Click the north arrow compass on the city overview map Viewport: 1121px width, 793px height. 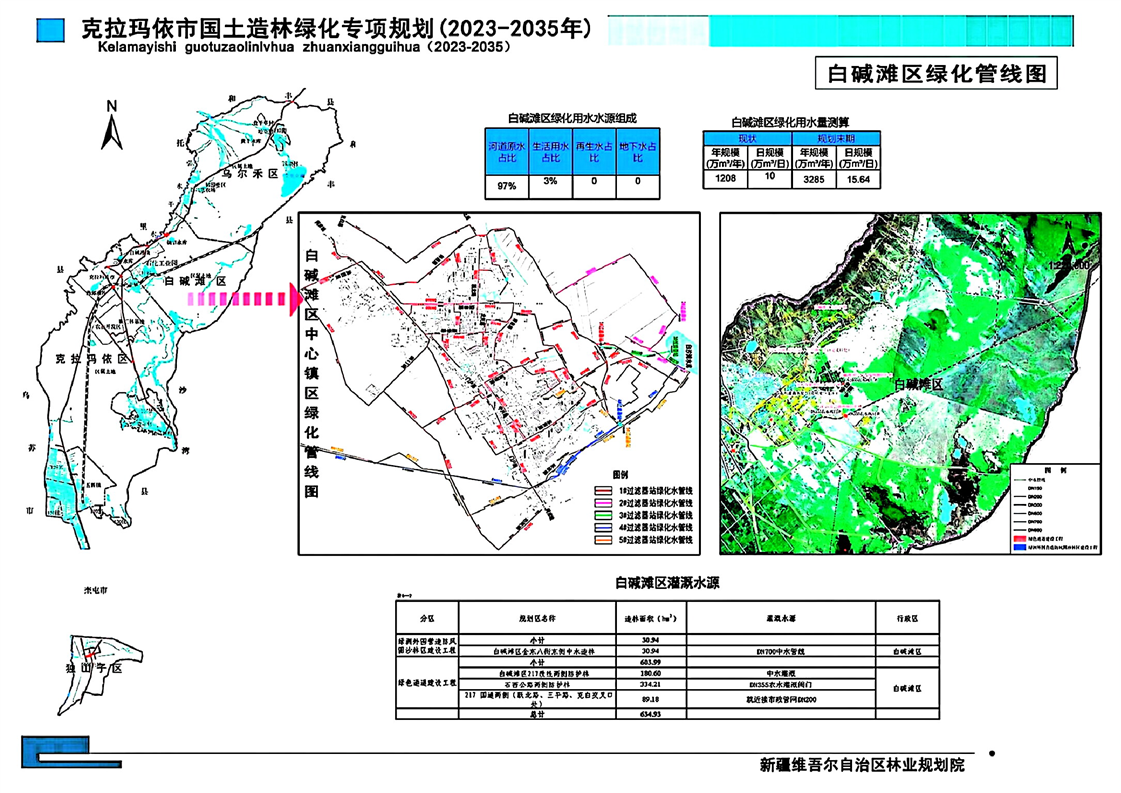(x=112, y=125)
